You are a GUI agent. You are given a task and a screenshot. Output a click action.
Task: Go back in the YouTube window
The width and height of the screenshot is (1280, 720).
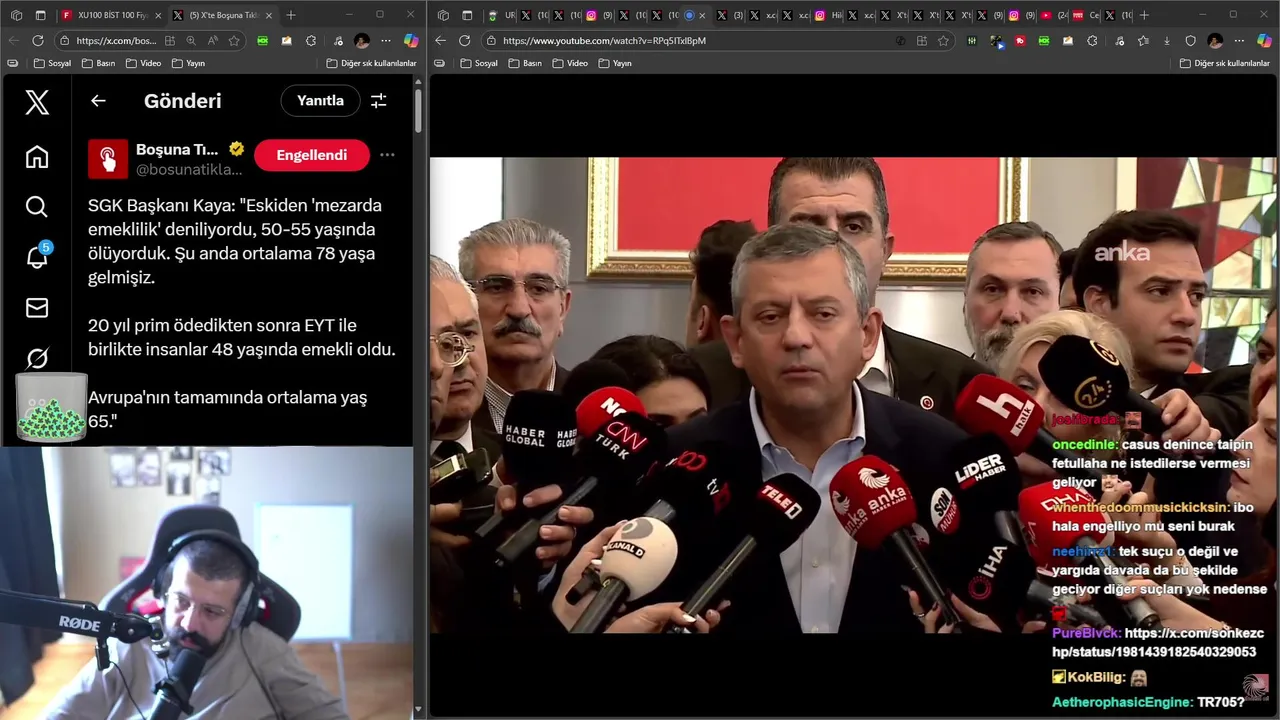point(440,41)
